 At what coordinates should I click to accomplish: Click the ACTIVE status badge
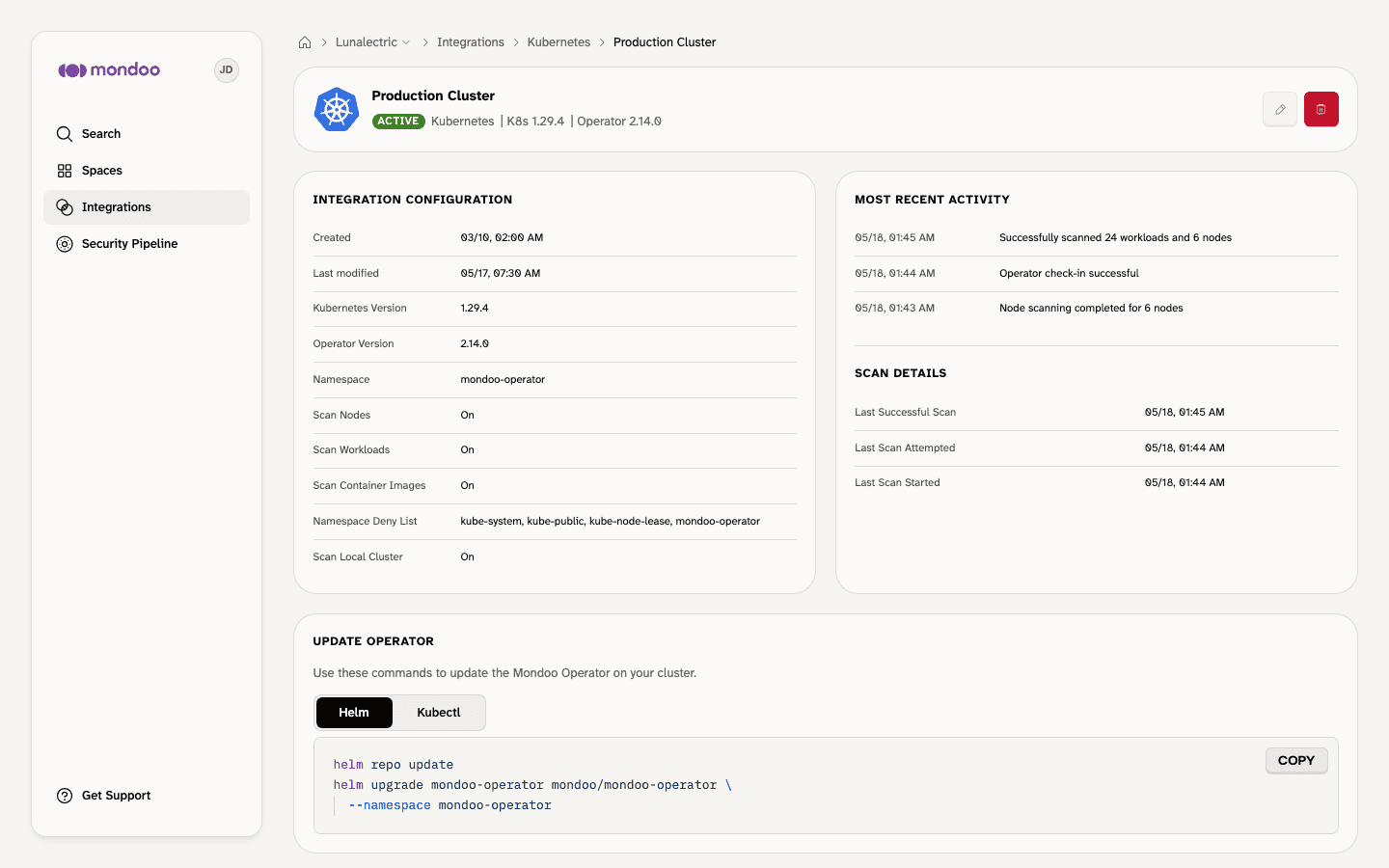(x=398, y=122)
